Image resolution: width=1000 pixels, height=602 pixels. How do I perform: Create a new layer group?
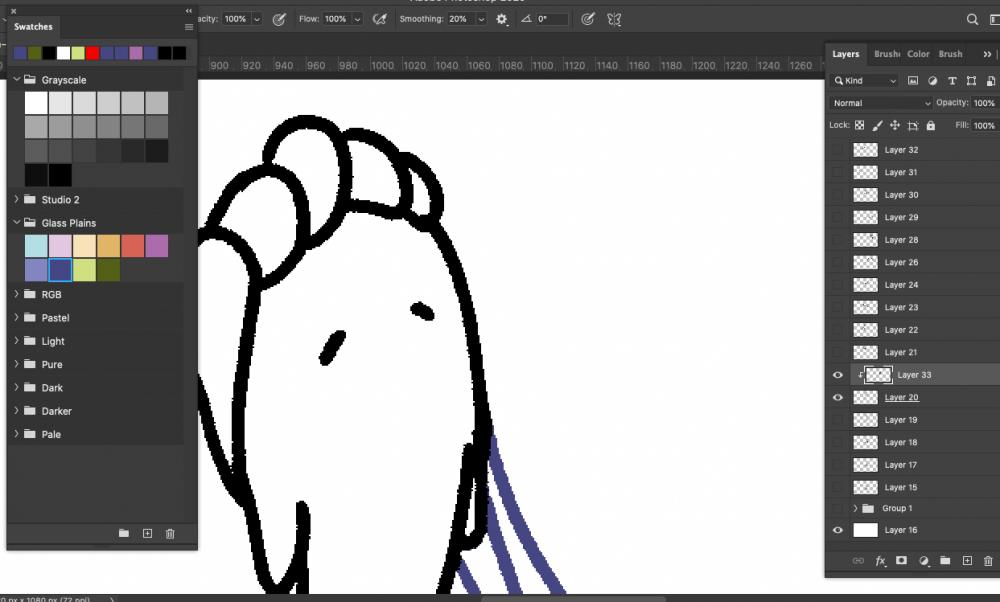[x=945, y=561]
